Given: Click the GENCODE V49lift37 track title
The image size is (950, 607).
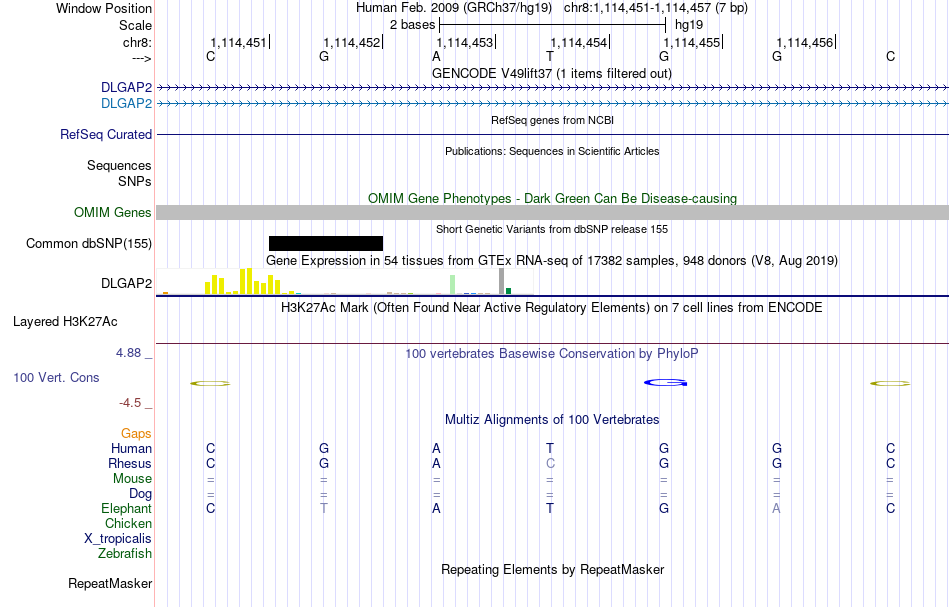Looking at the screenshot, I should click(552, 73).
